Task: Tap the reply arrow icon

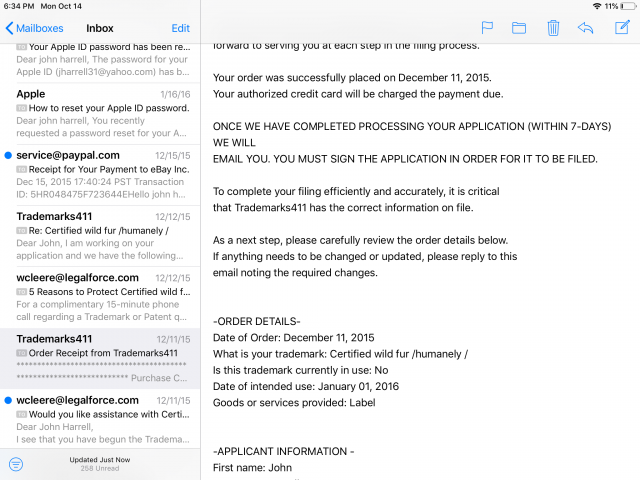Action: [x=586, y=28]
